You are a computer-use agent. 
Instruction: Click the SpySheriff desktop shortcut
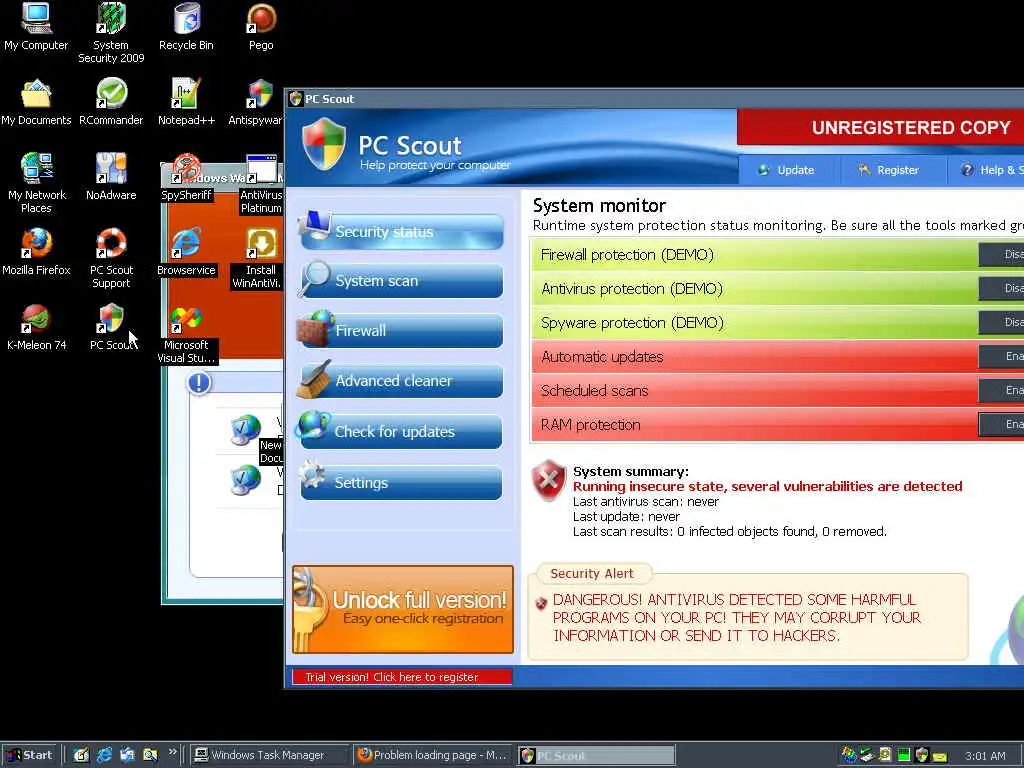click(x=186, y=178)
